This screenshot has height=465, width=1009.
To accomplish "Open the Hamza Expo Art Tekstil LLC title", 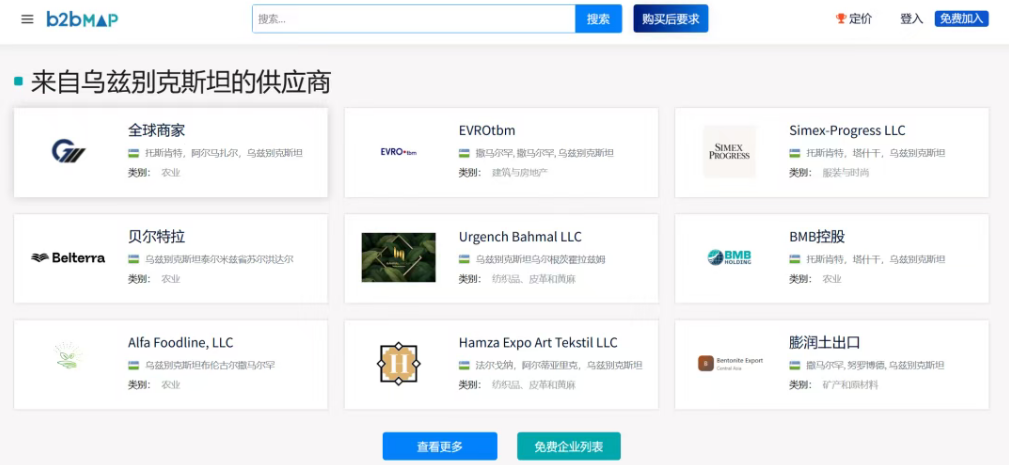I will pos(538,343).
